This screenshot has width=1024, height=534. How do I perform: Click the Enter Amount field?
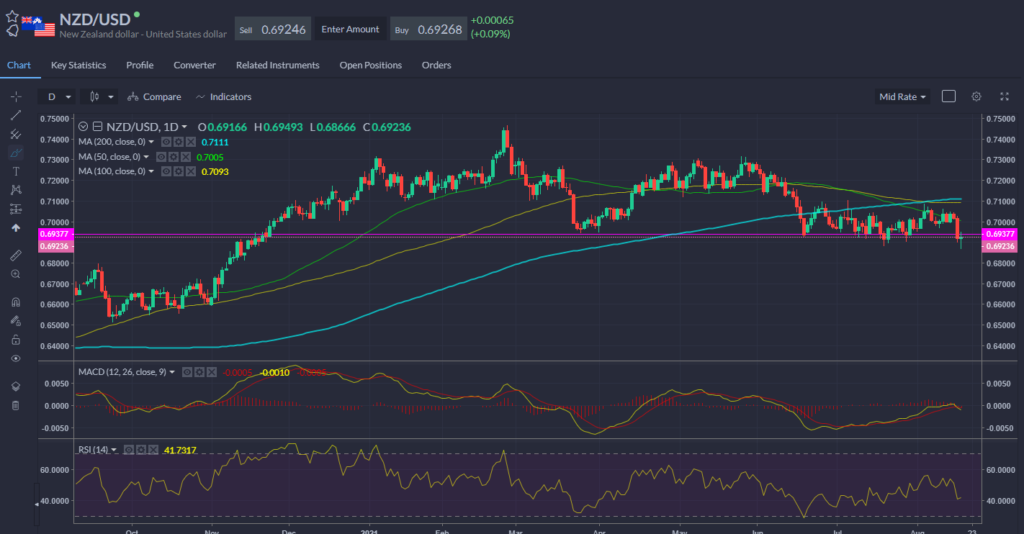click(x=350, y=29)
